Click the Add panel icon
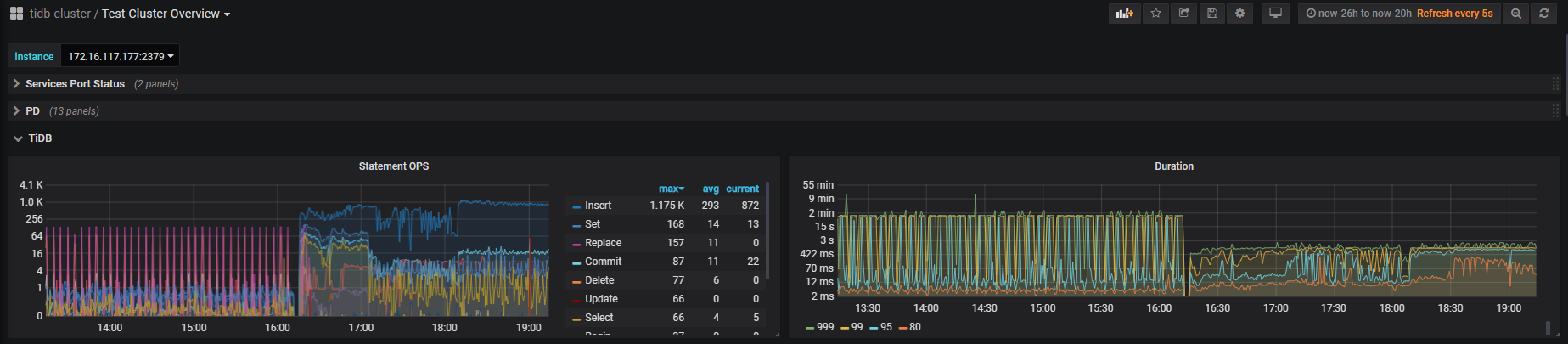This screenshot has width=1568, height=344. [x=1124, y=14]
